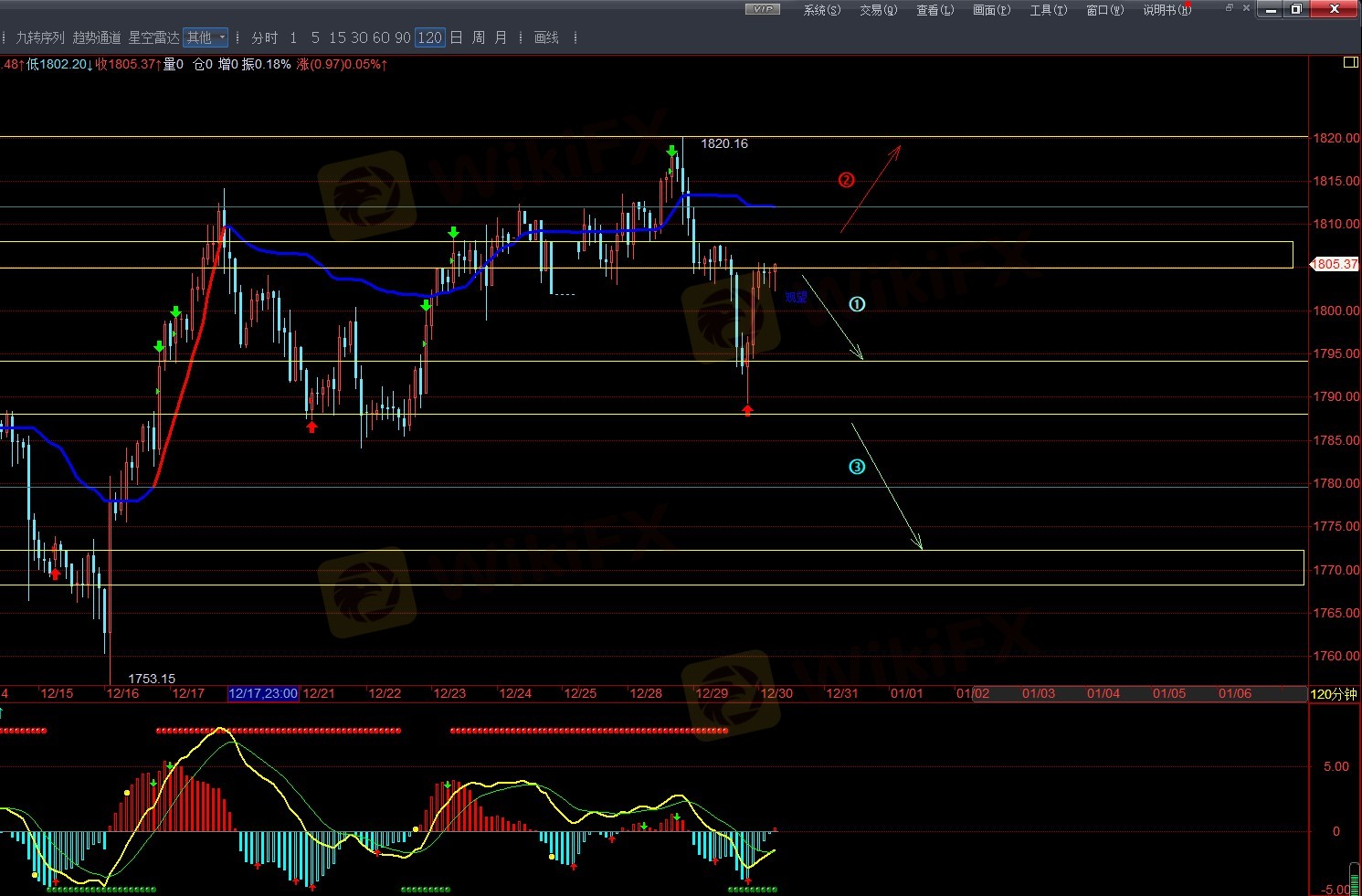Click the 1805.37 current price label
Image resolution: width=1362 pixels, height=896 pixels.
point(1335,264)
